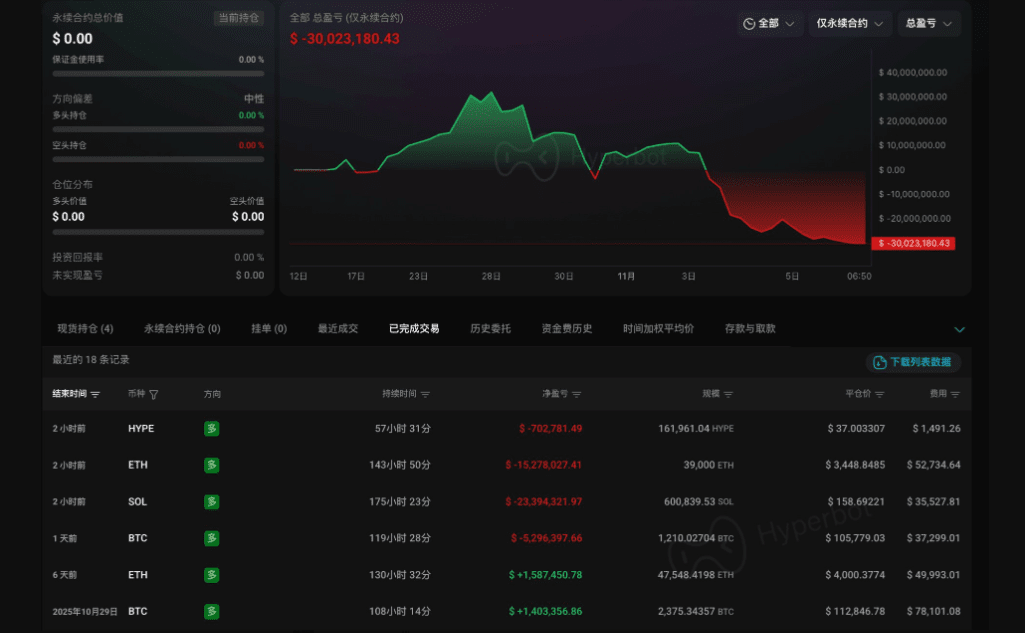Click the filter funnel icon beside 币种
The image size is (1025, 633).
coord(154,394)
